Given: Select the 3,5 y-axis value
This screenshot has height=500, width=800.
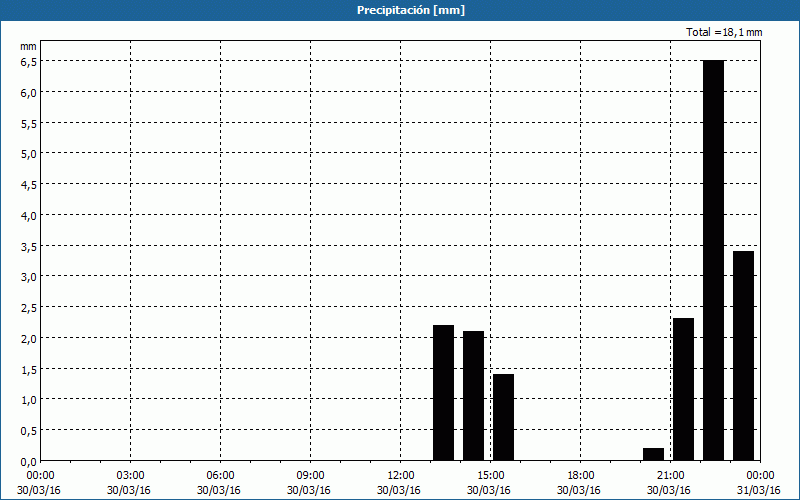Looking at the screenshot, I should coord(28,246).
